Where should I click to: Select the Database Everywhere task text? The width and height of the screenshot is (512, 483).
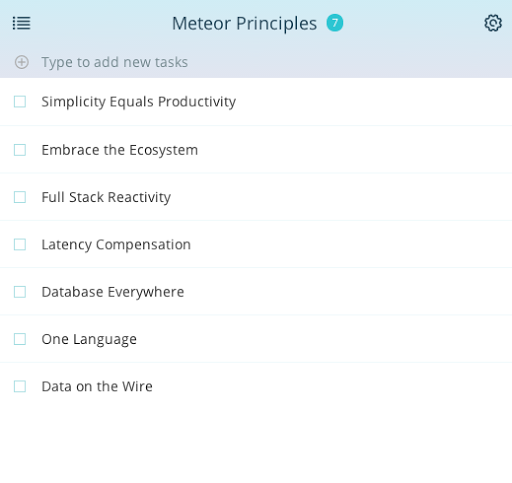tap(113, 292)
